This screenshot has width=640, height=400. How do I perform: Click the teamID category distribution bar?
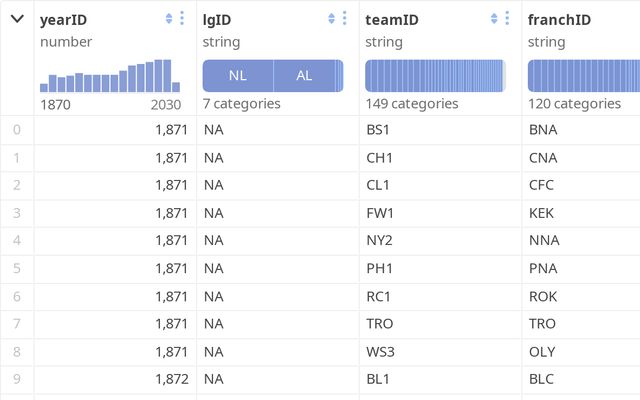point(435,76)
